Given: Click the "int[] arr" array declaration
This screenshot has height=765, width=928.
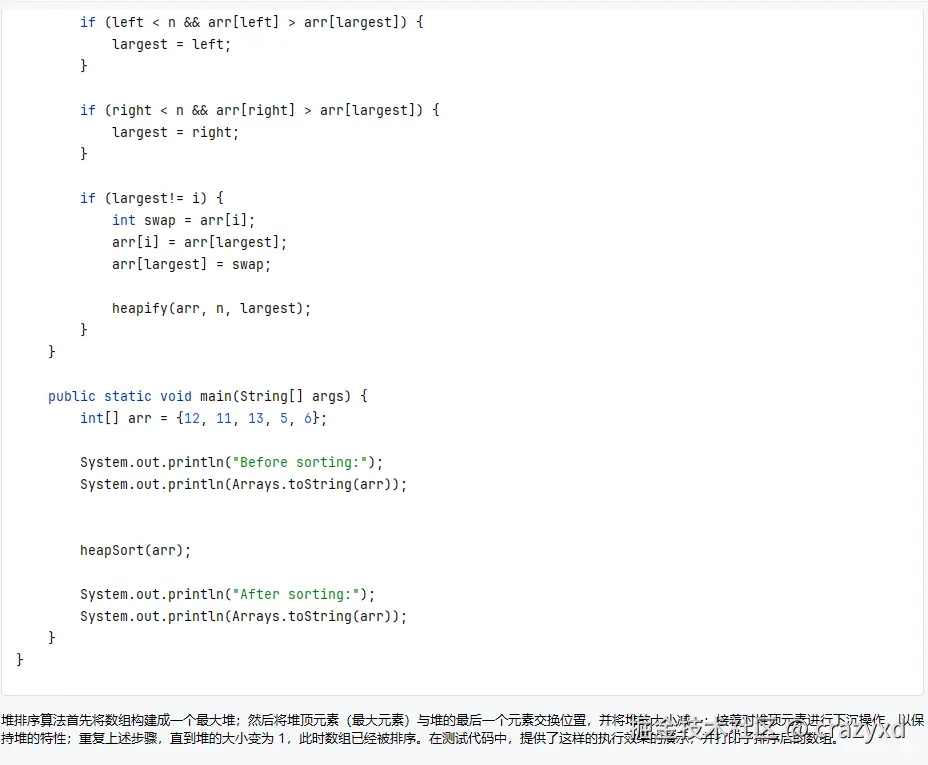Looking at the screenshot, I should (x=116, y=418).
